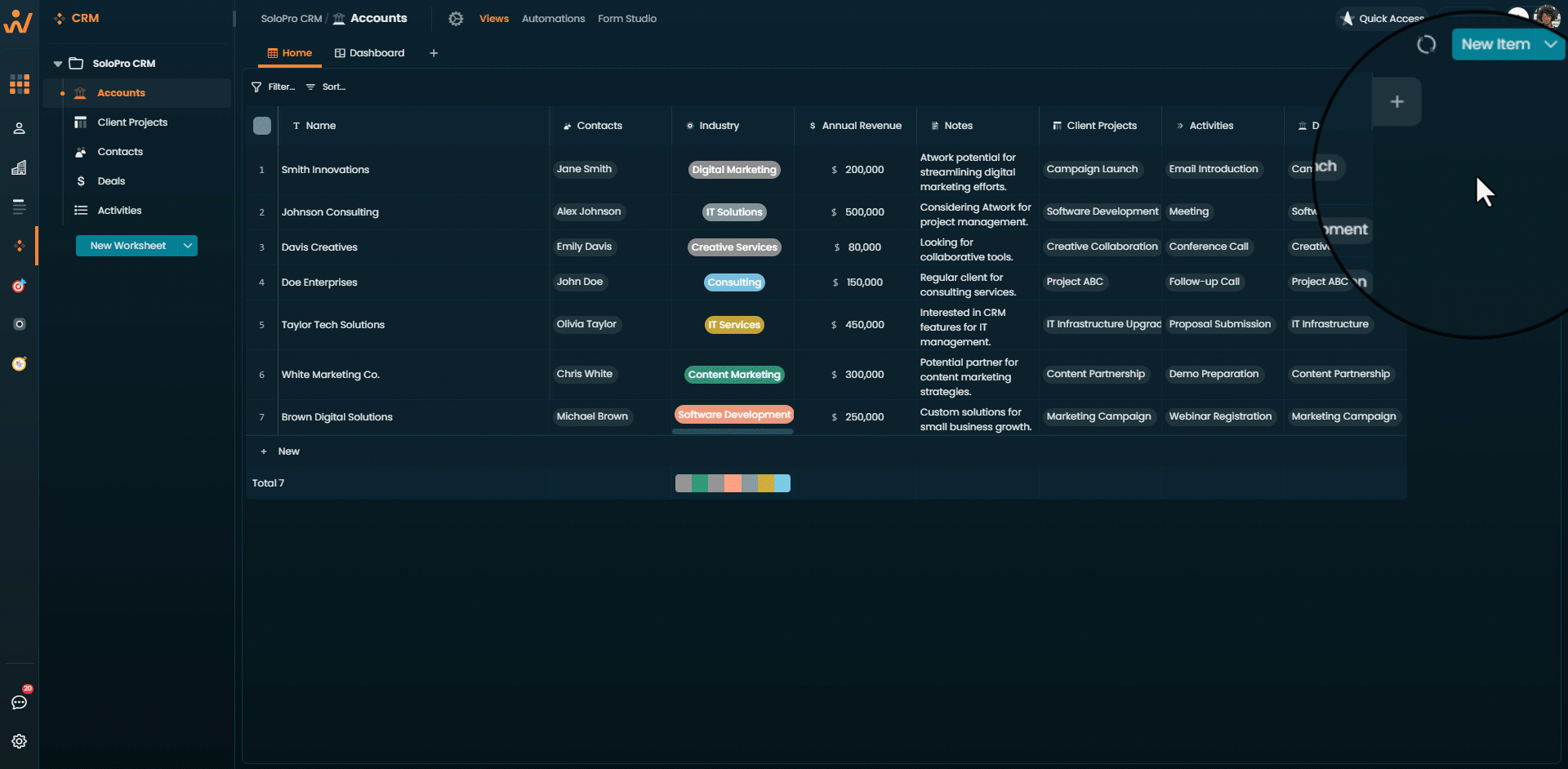This screenshot has height=769, width=1568.
Task: Click the 500,000 annual revenue cell
Action: point(857,212)
